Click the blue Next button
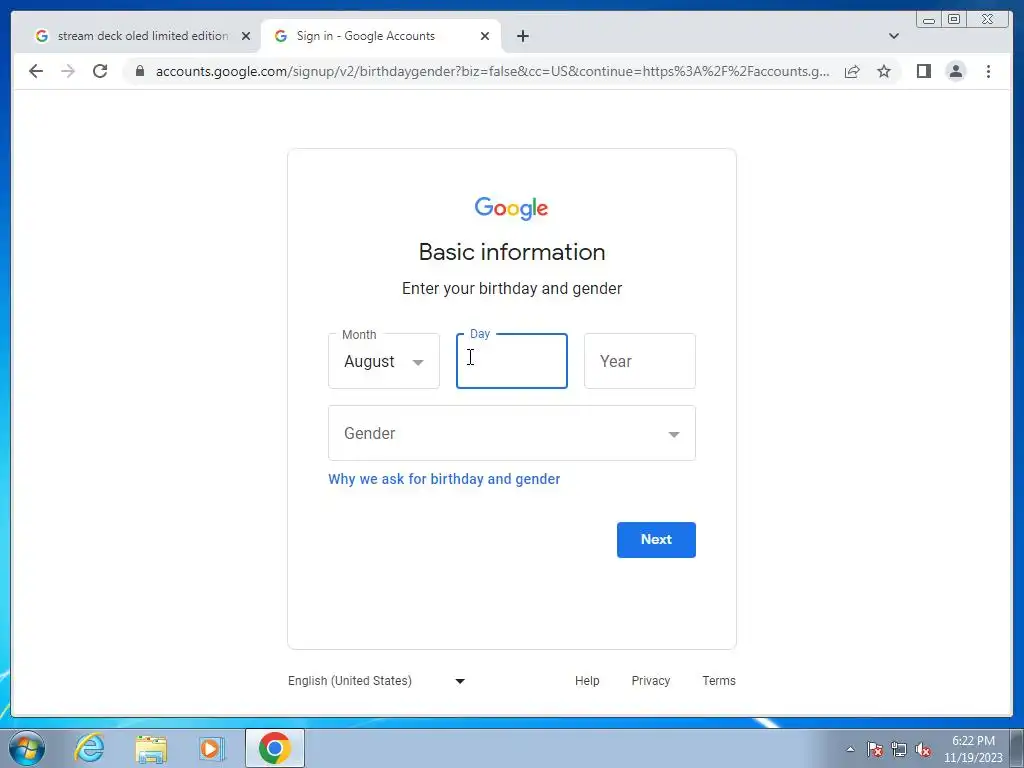Viewport: 1024px width, 768px height. [656, 539]
